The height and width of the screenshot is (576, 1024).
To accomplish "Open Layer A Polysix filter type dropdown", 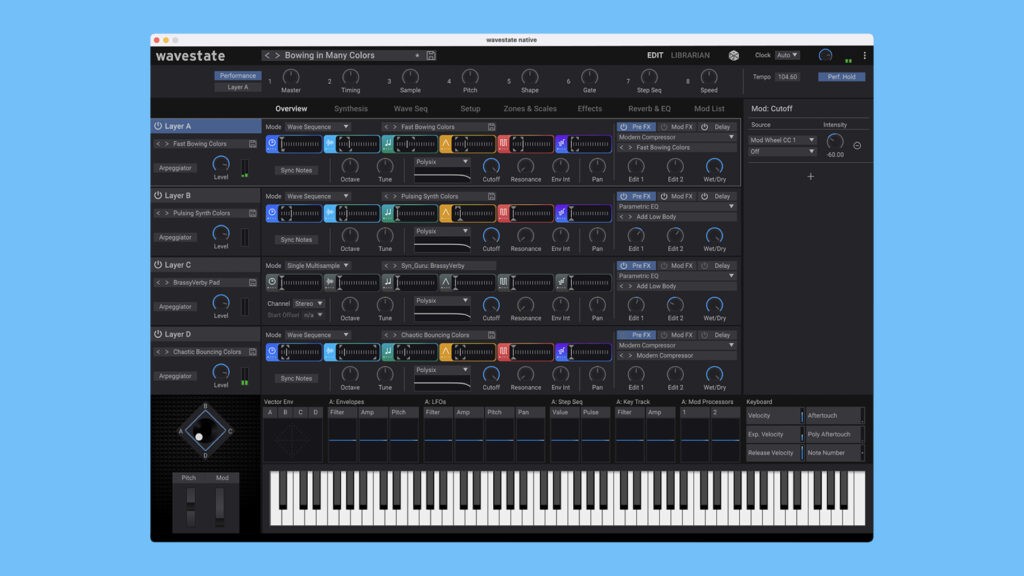I will [442, 161].
